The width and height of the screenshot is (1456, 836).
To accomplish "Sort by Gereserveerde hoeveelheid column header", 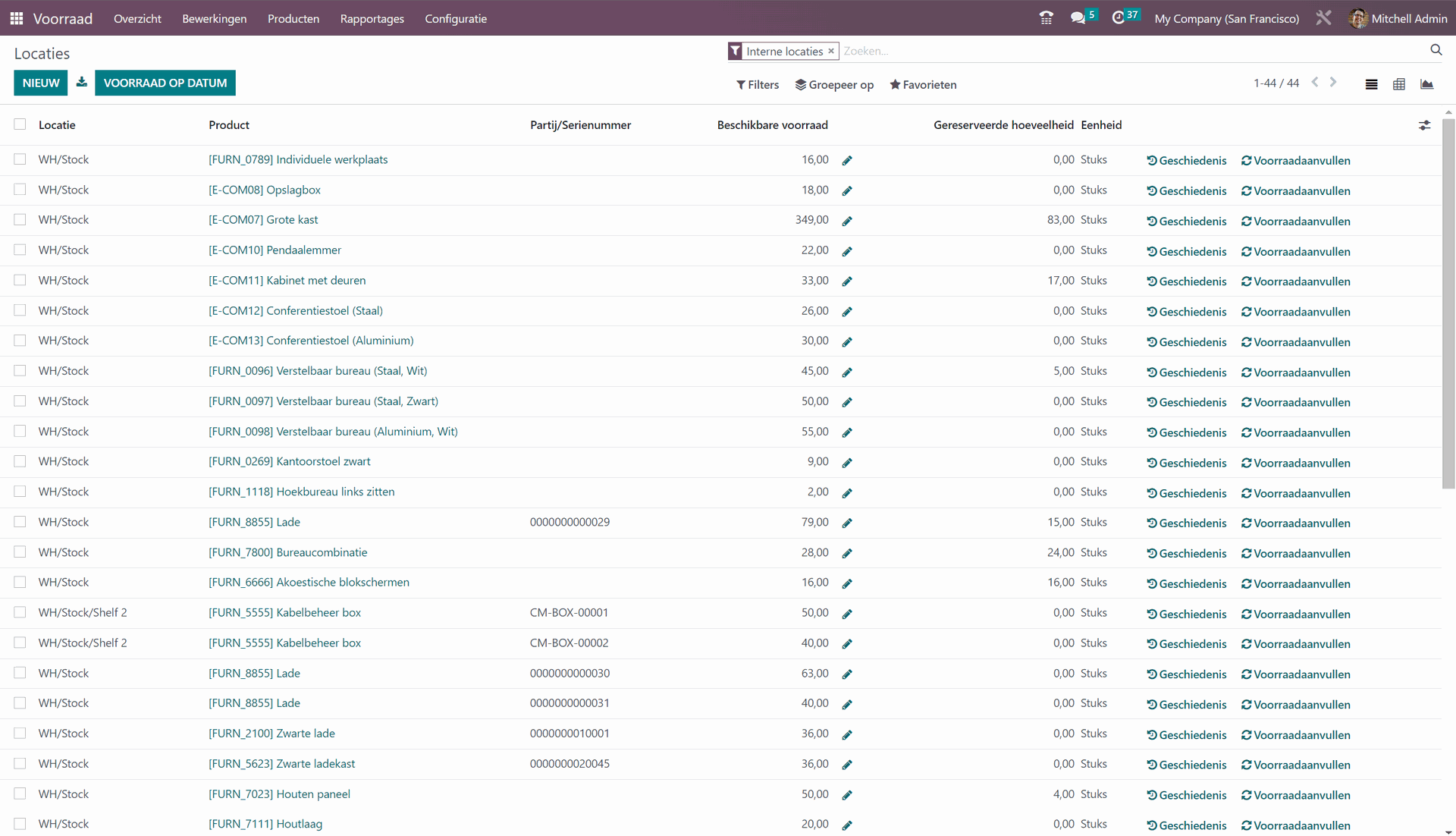I will 1003,125.
